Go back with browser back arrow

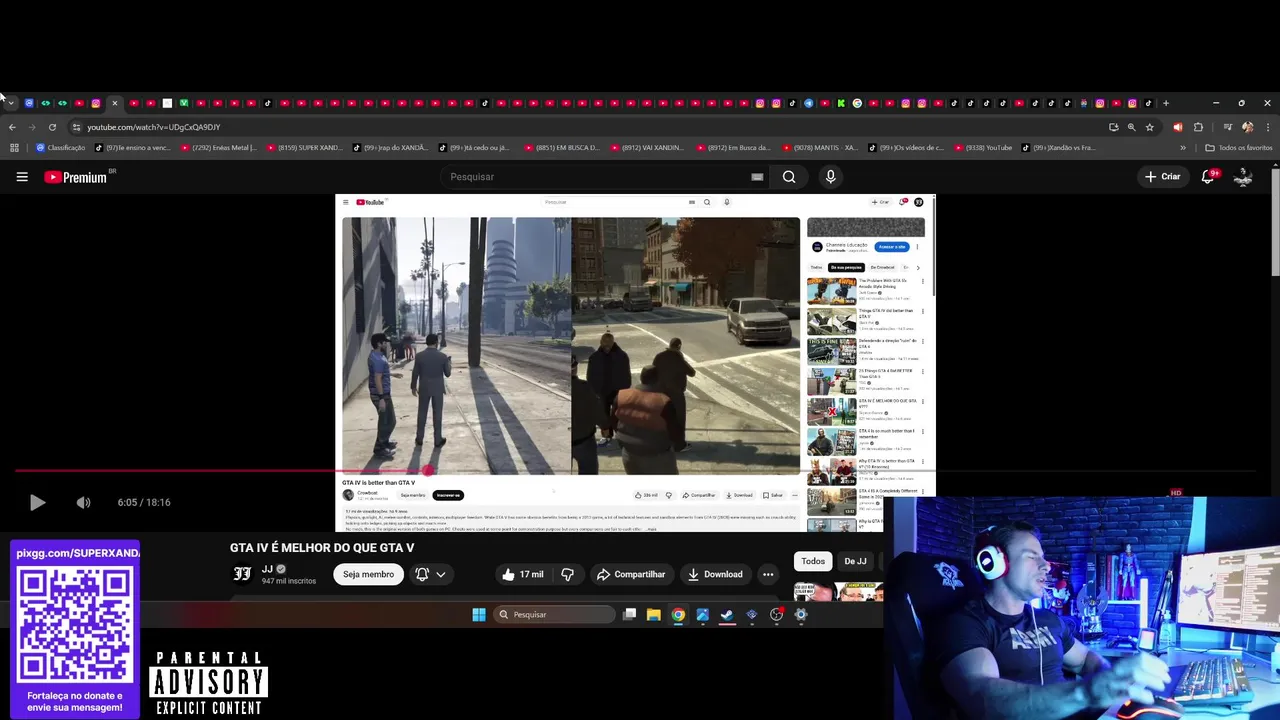[x=12, y=127]
